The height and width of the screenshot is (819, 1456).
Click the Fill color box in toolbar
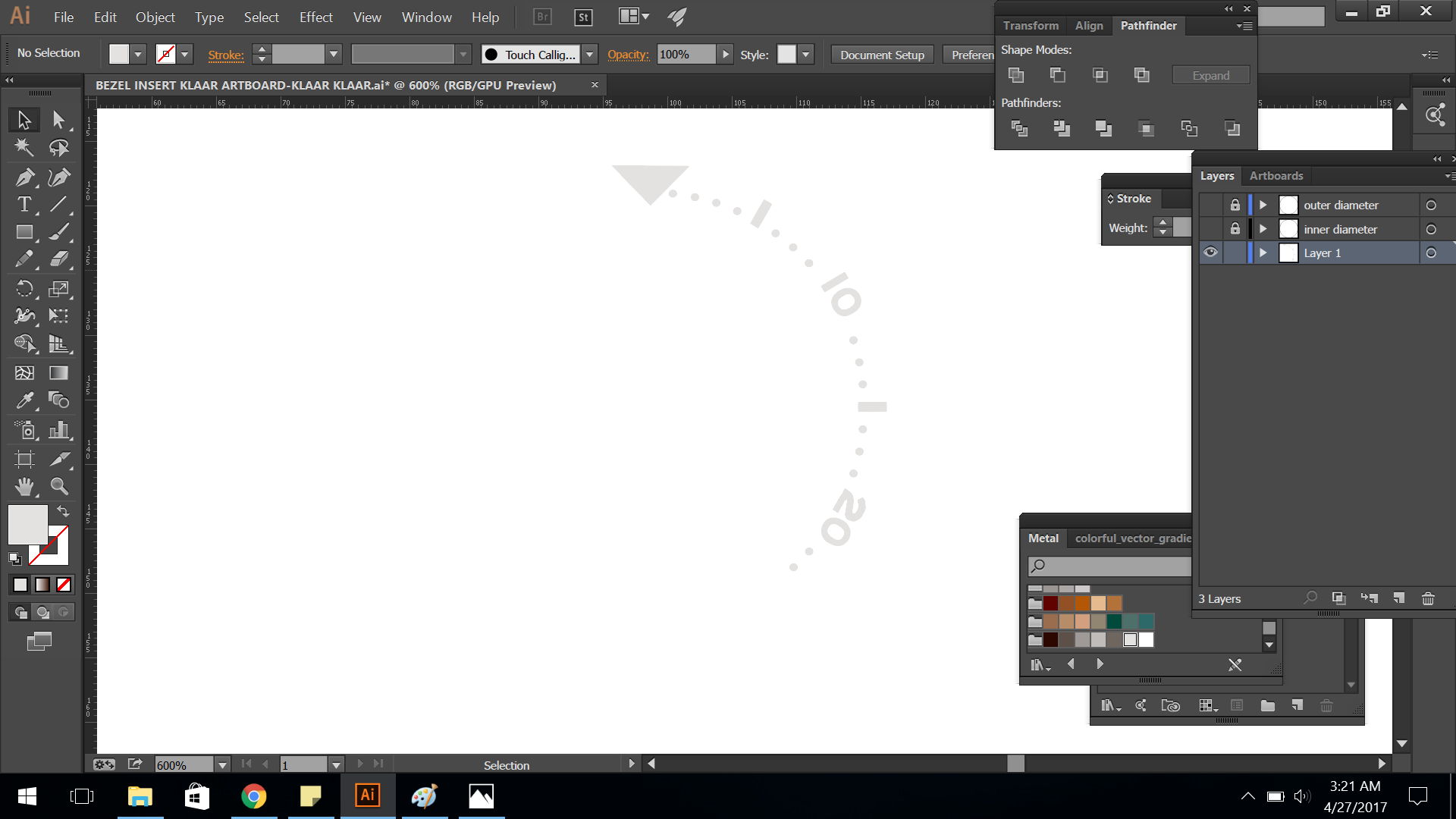[28, 525]
